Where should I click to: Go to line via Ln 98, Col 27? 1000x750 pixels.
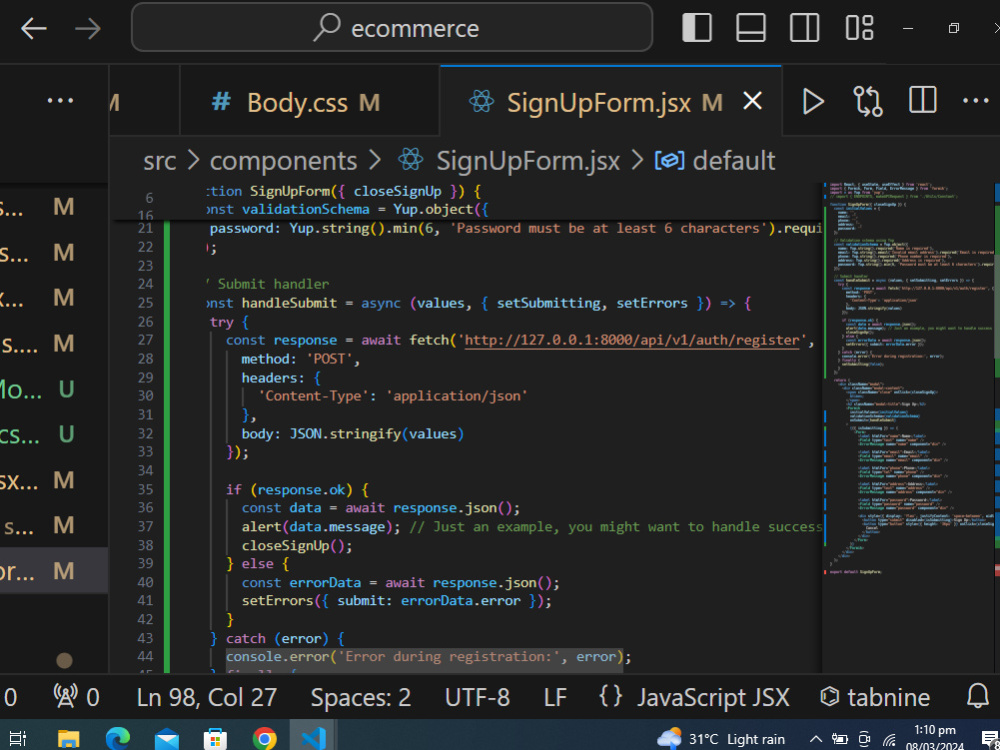click(207, 697)
